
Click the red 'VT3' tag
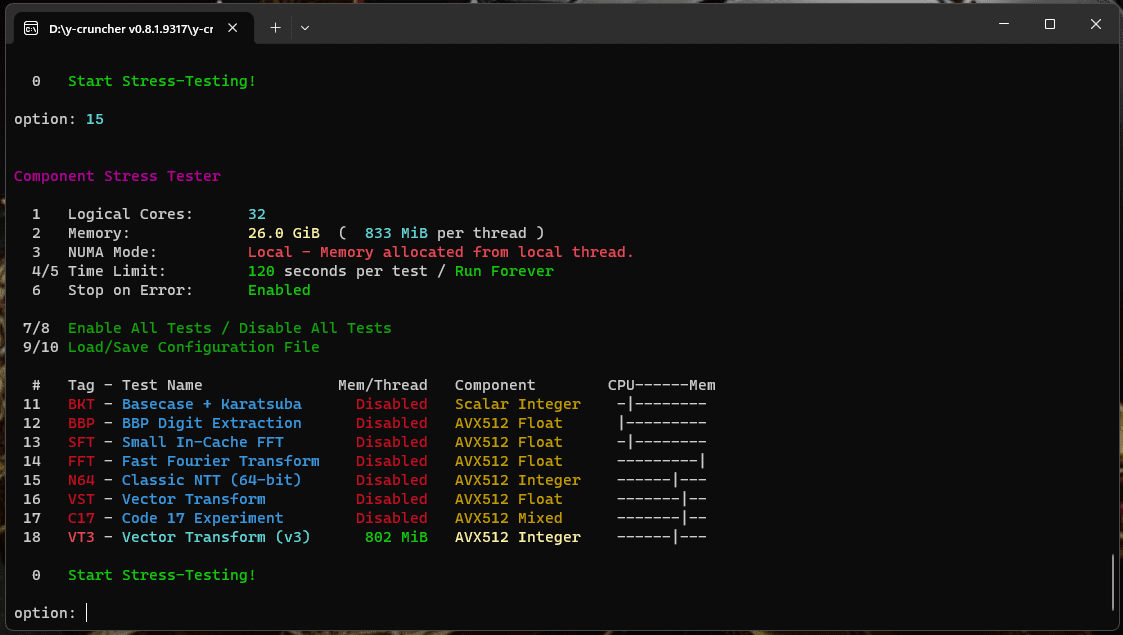81,537
